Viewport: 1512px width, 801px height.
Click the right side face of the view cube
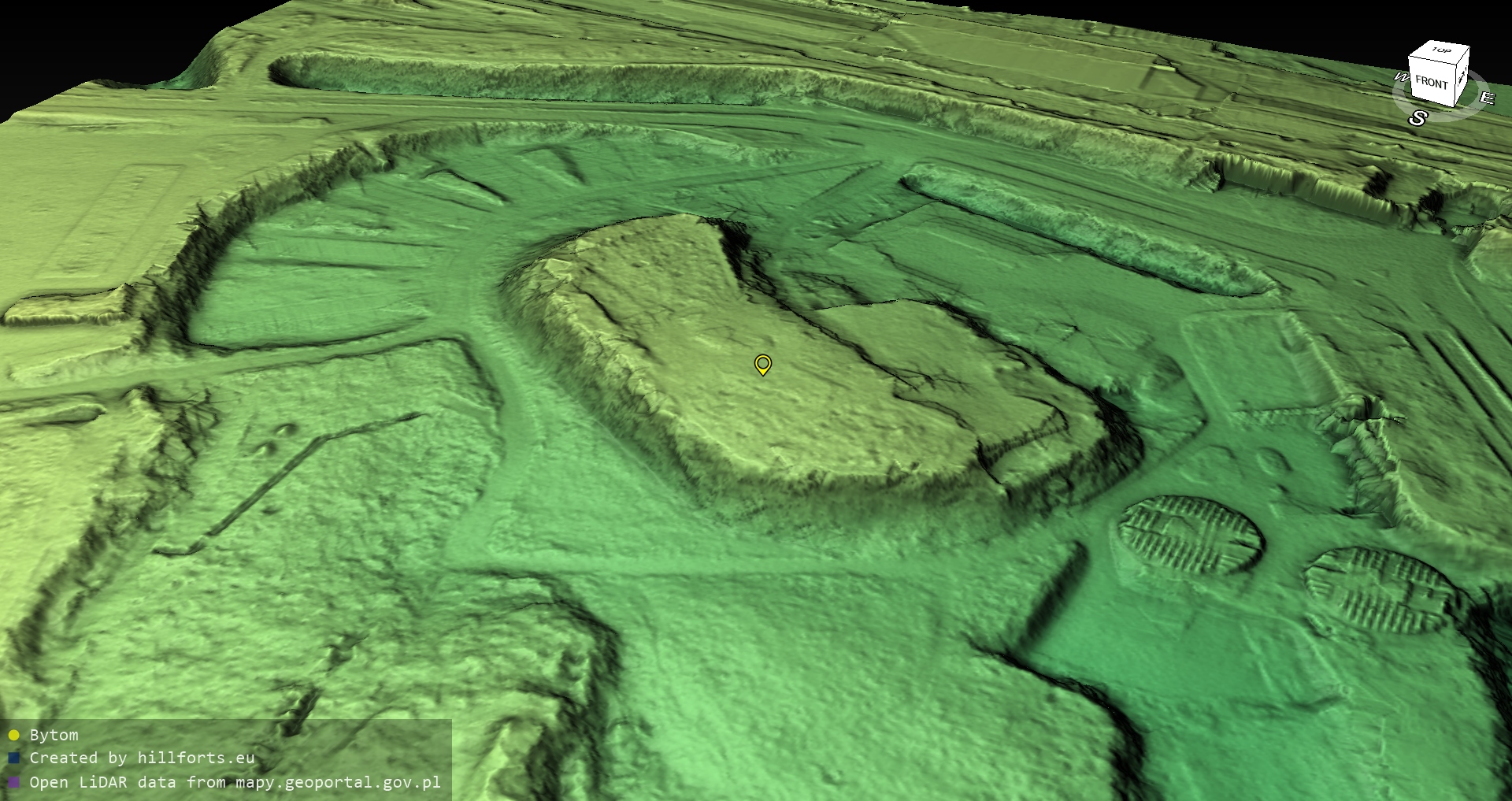[1462, 76]
